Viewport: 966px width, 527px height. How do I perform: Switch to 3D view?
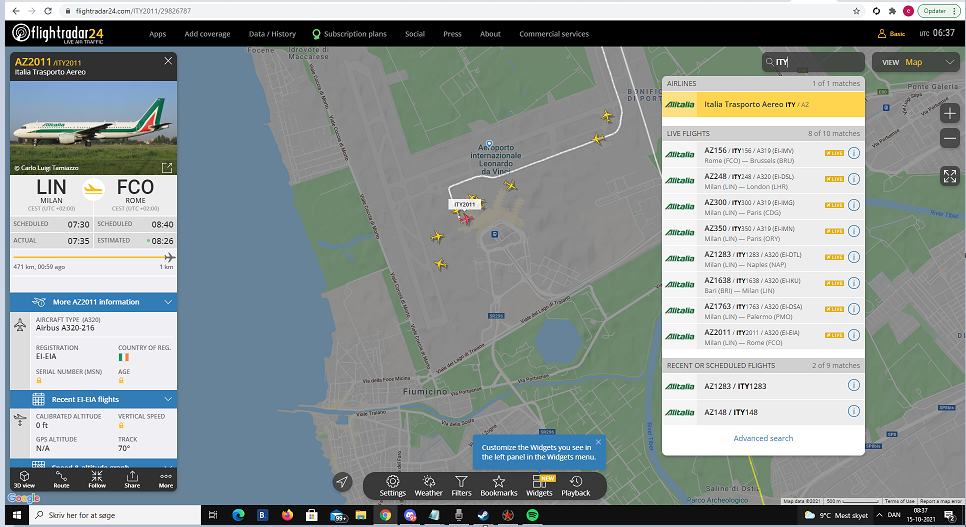(x=25, y=480)
